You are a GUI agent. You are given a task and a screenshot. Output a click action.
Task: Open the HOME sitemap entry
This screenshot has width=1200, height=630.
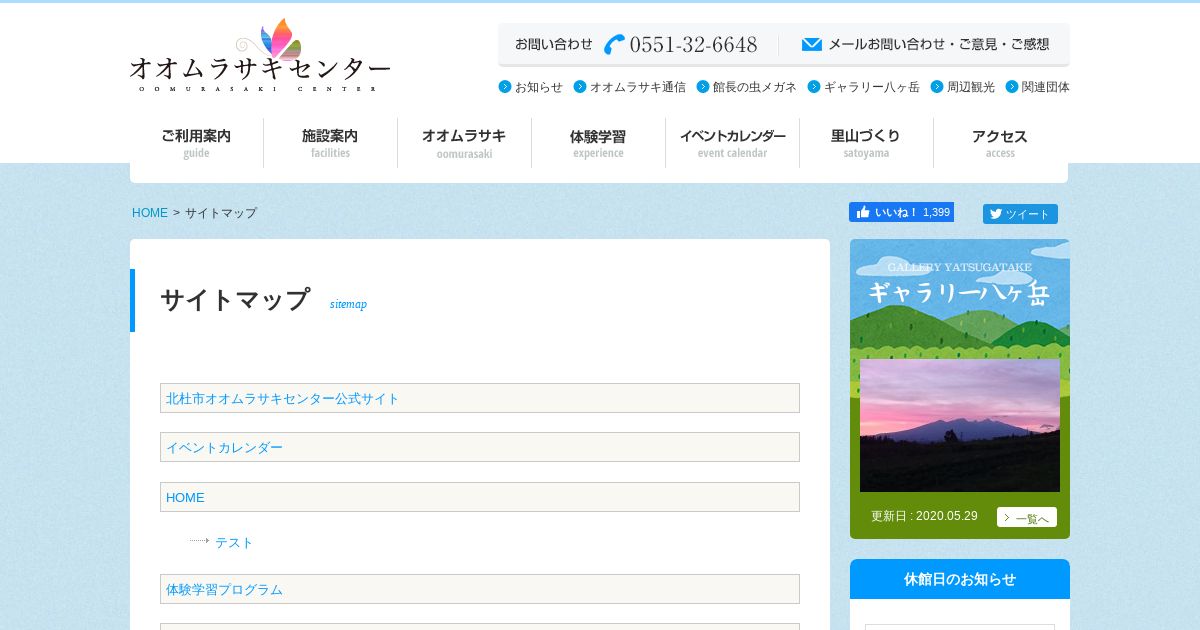[185, 497]
